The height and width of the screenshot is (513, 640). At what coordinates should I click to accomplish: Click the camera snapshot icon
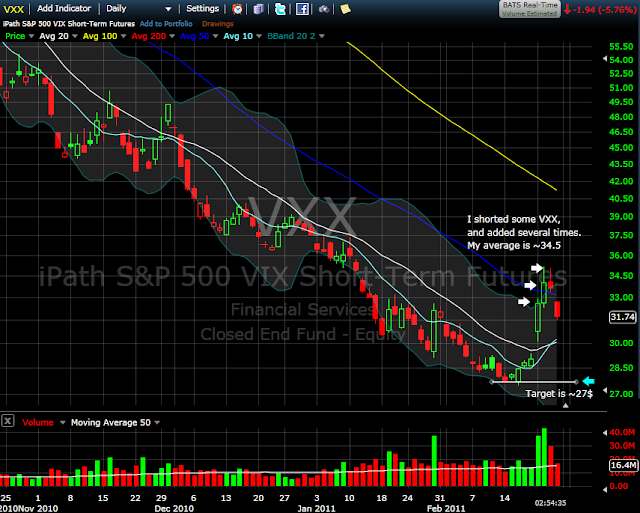point(324,9)
